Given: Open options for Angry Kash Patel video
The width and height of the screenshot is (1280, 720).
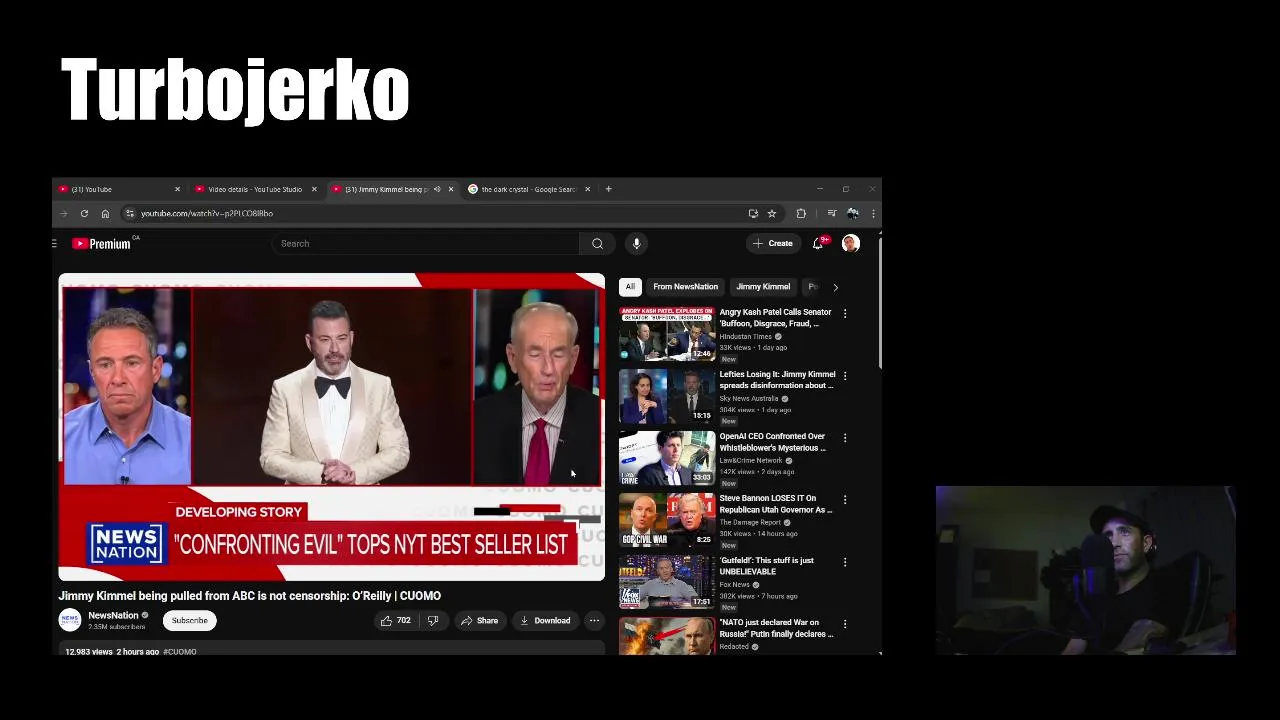Looking at the screenshot, I should click(x=845, y=313).
